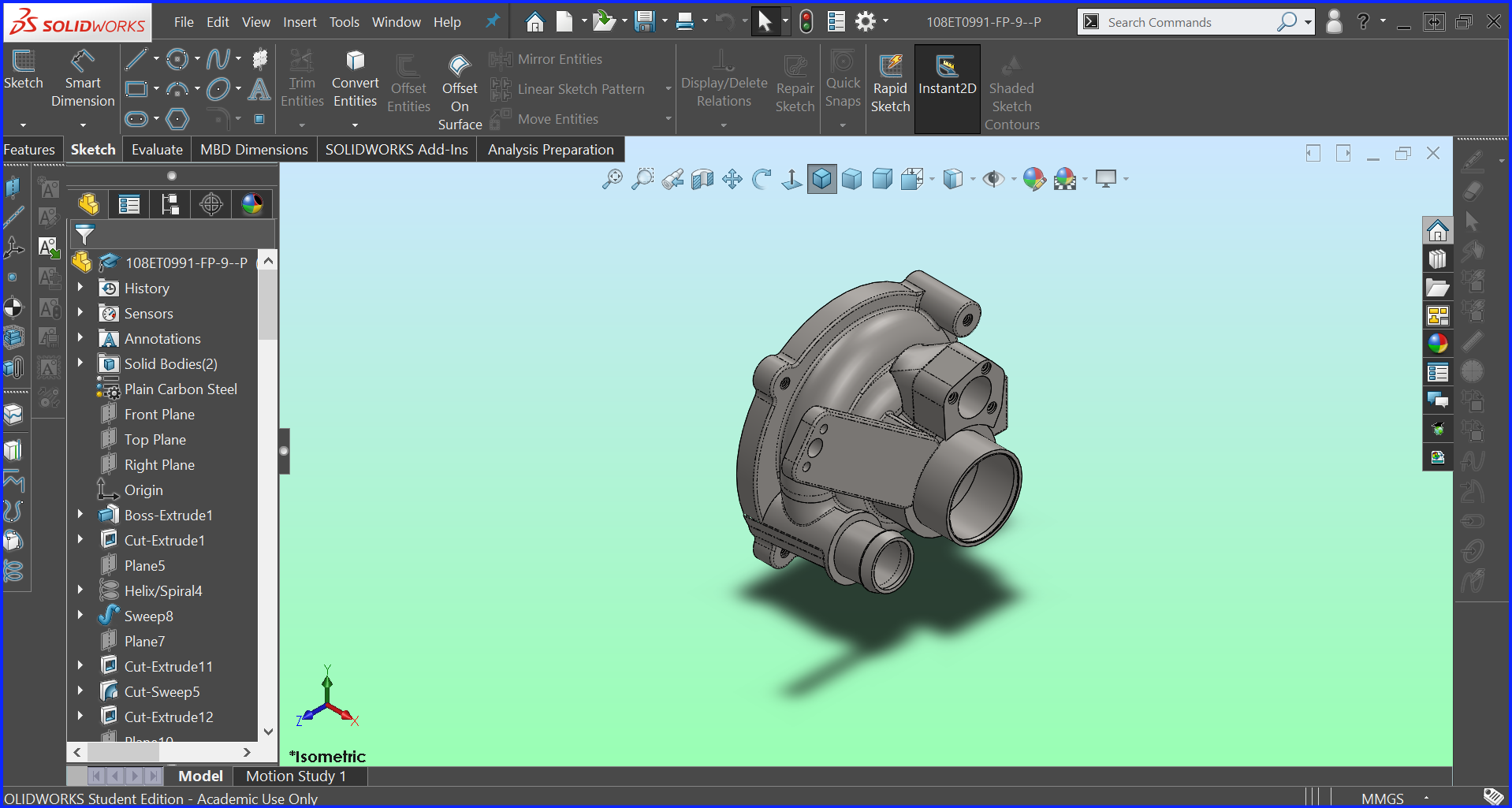The height and width of the screenshot is (808, 1512).
Task: Click Section View icon
Action: (702, 179)
